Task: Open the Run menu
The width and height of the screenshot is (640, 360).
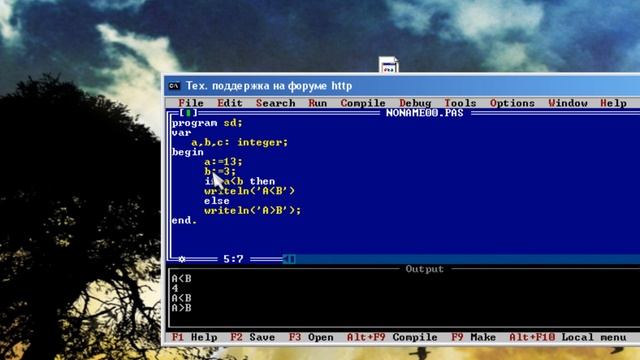Action: click(318, 103)
